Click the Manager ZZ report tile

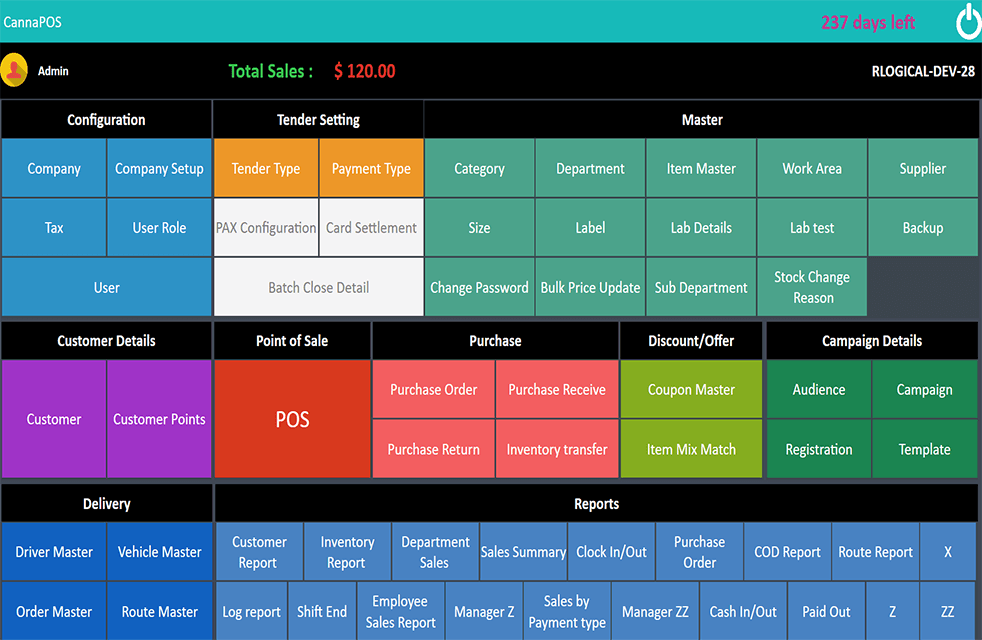655,611
